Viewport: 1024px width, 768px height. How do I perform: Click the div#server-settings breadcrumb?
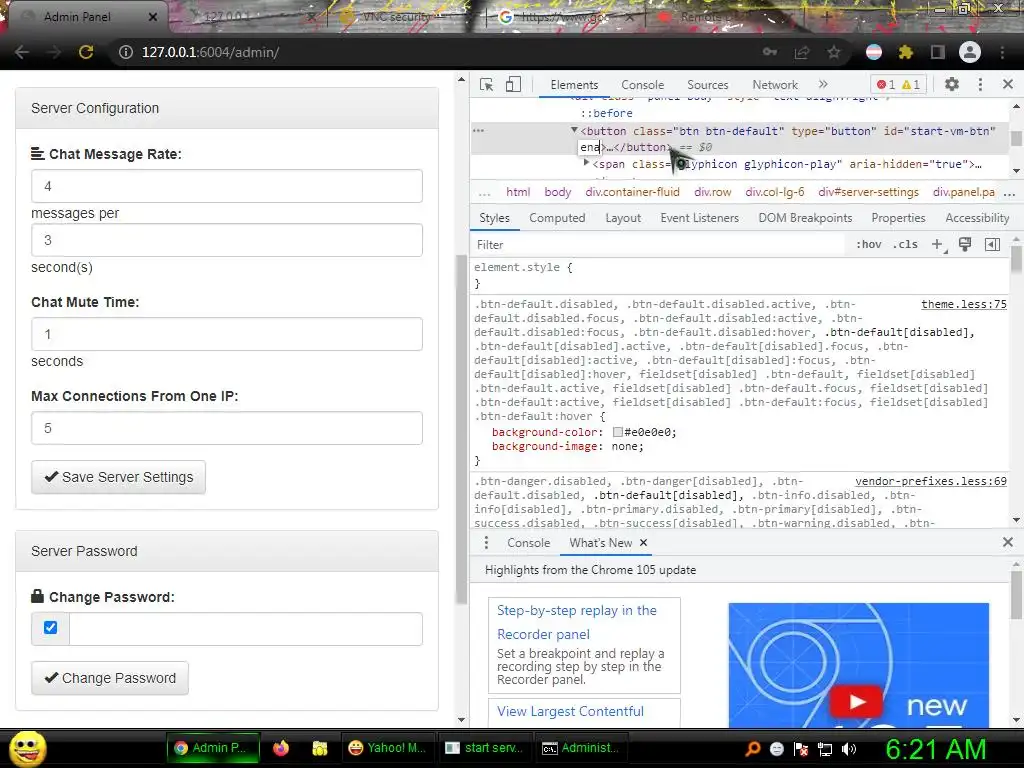(869, 192)
